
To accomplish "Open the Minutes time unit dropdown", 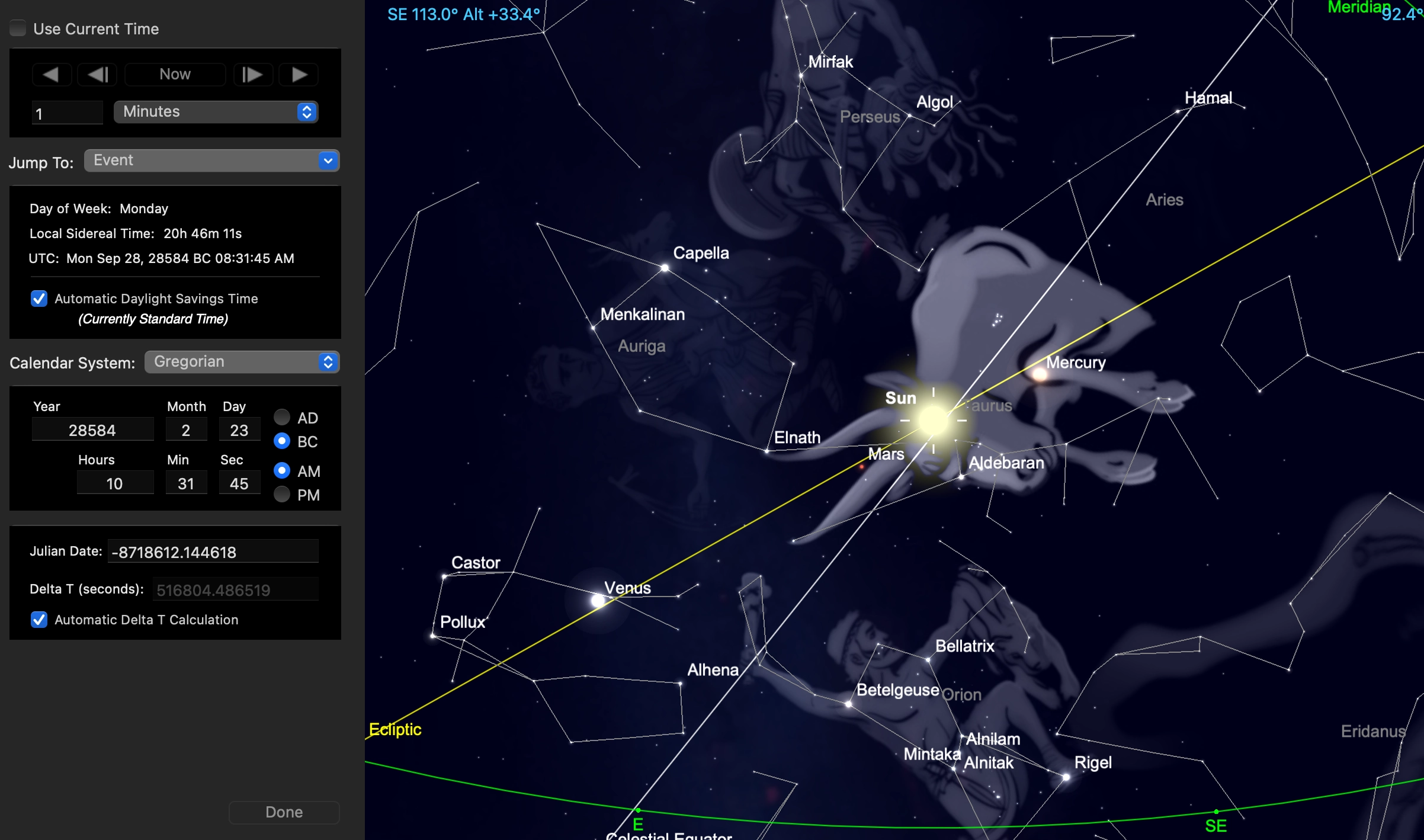I will (x=216, y=112).
